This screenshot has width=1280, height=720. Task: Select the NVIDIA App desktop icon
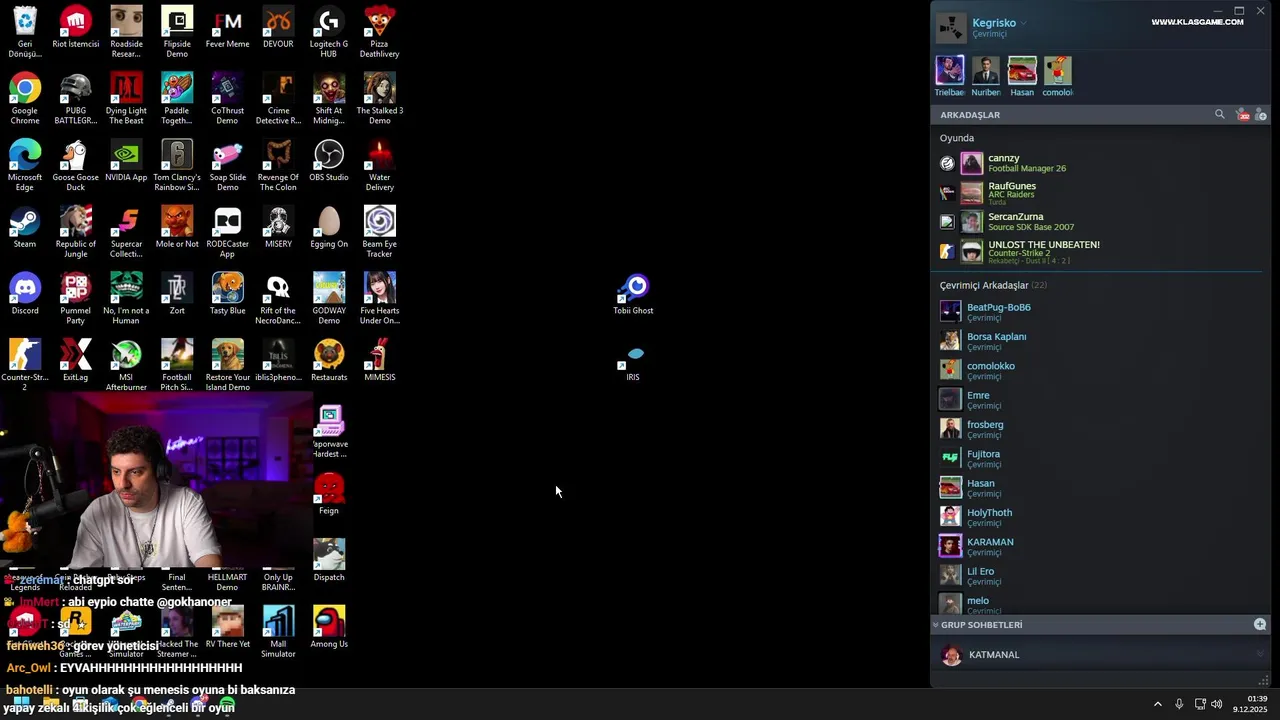pos(126,161)
